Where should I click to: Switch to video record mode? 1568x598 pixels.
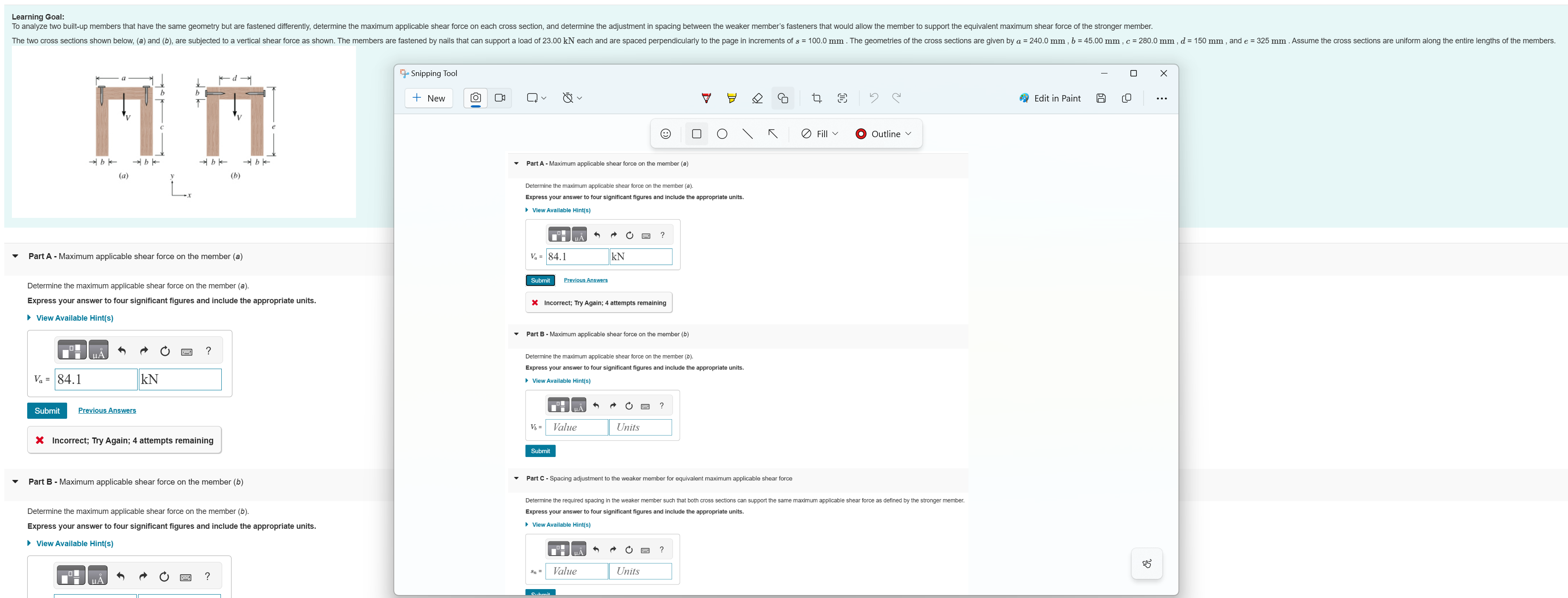coord(500,98)
